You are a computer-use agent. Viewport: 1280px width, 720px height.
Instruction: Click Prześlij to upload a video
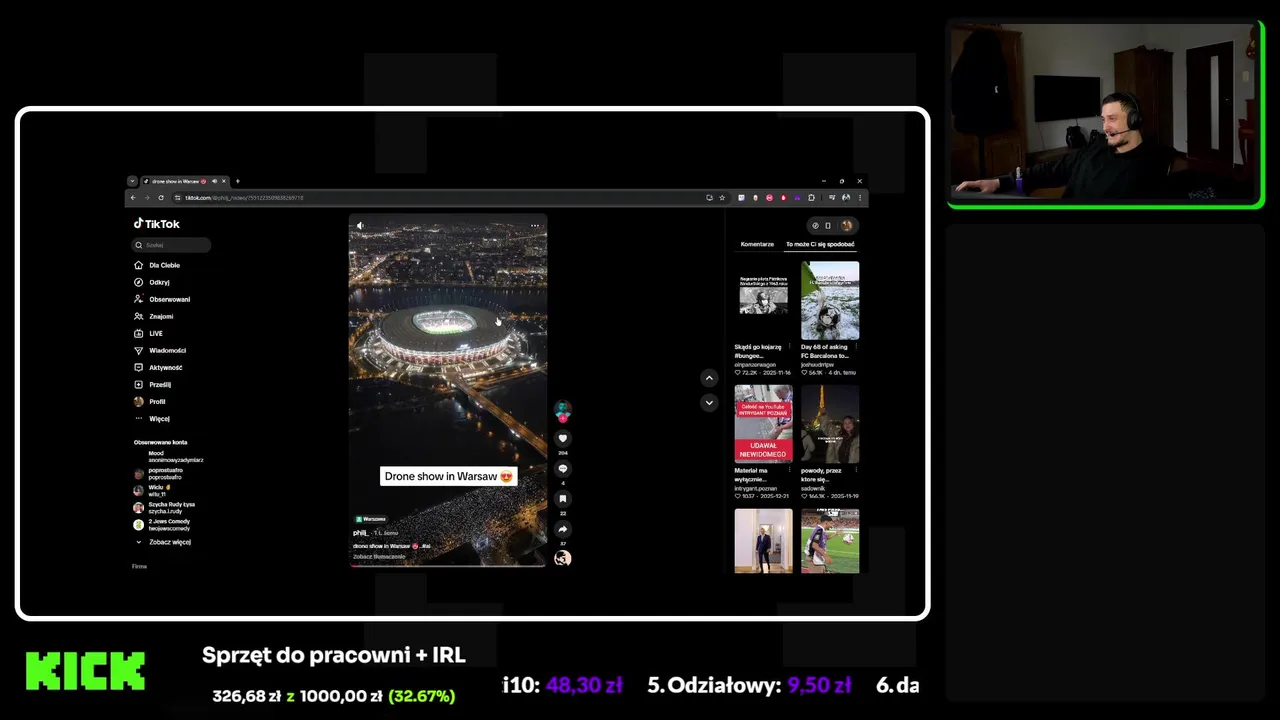point(153,384)
